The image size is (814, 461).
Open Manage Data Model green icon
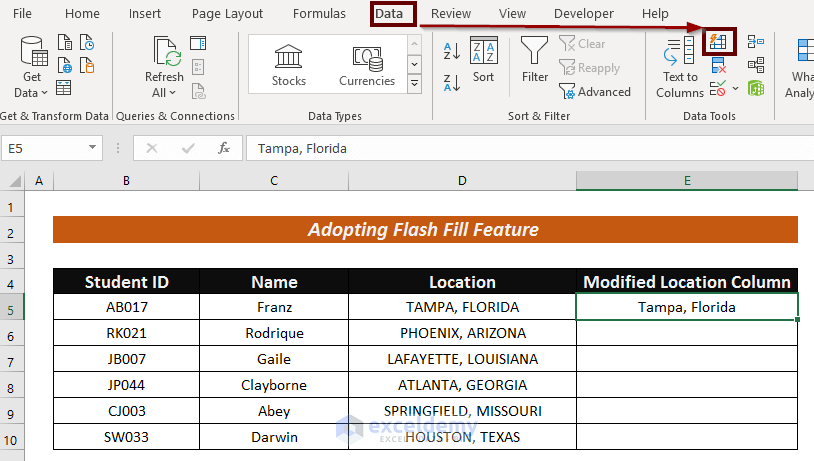coord(756,88)
